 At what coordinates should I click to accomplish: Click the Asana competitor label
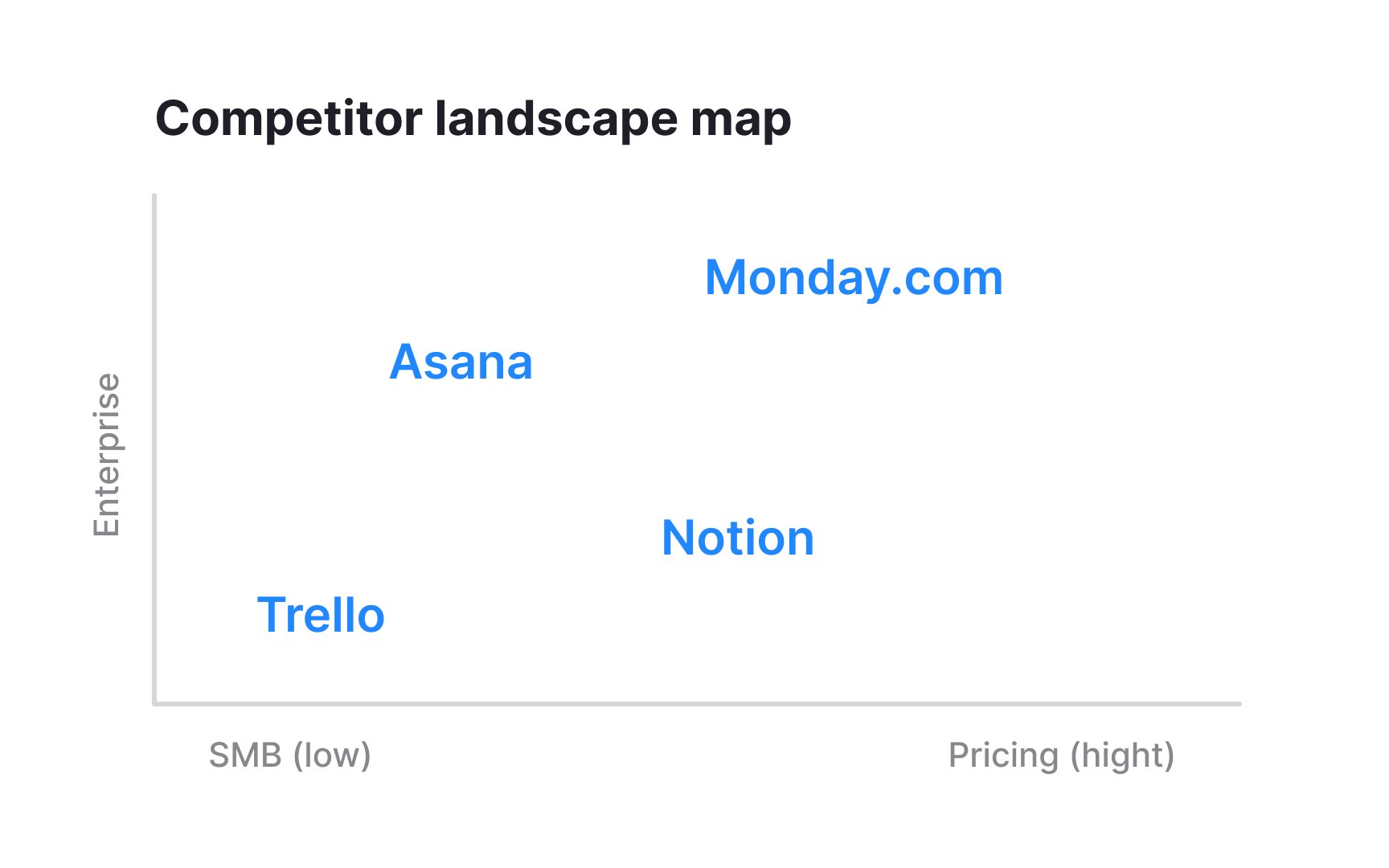461,362
